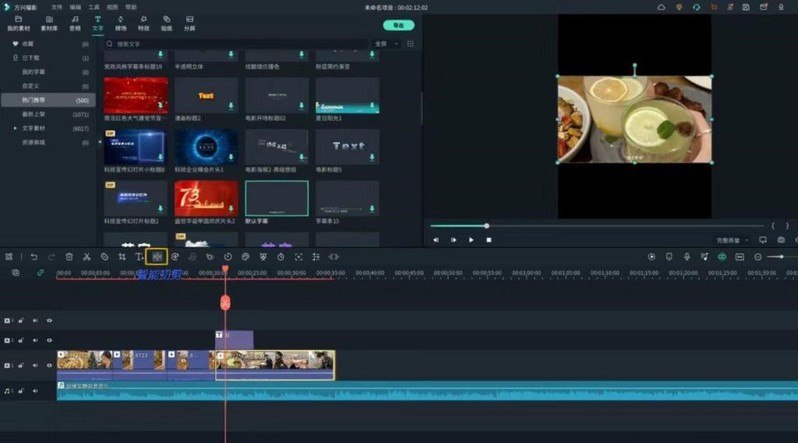Click the highlighted 智能切剪 smart-cut icon

pyautogui.click(x=157, y=257)
